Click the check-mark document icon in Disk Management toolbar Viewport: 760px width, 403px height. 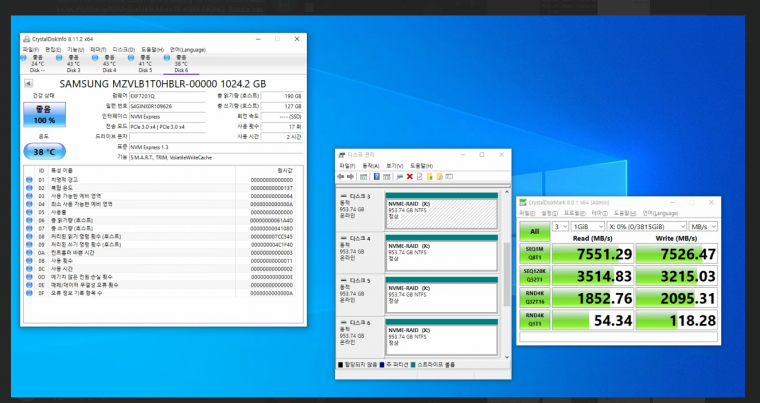[420, 177]
